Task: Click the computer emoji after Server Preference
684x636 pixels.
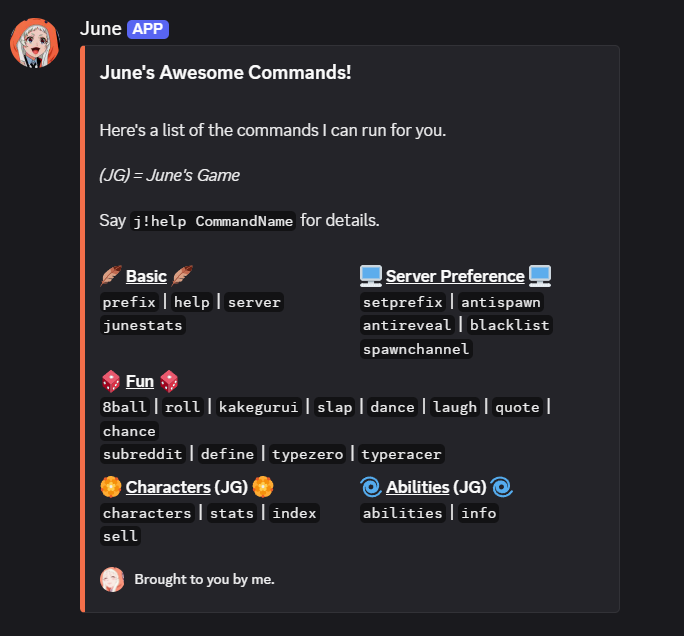Action: point(540,276)
